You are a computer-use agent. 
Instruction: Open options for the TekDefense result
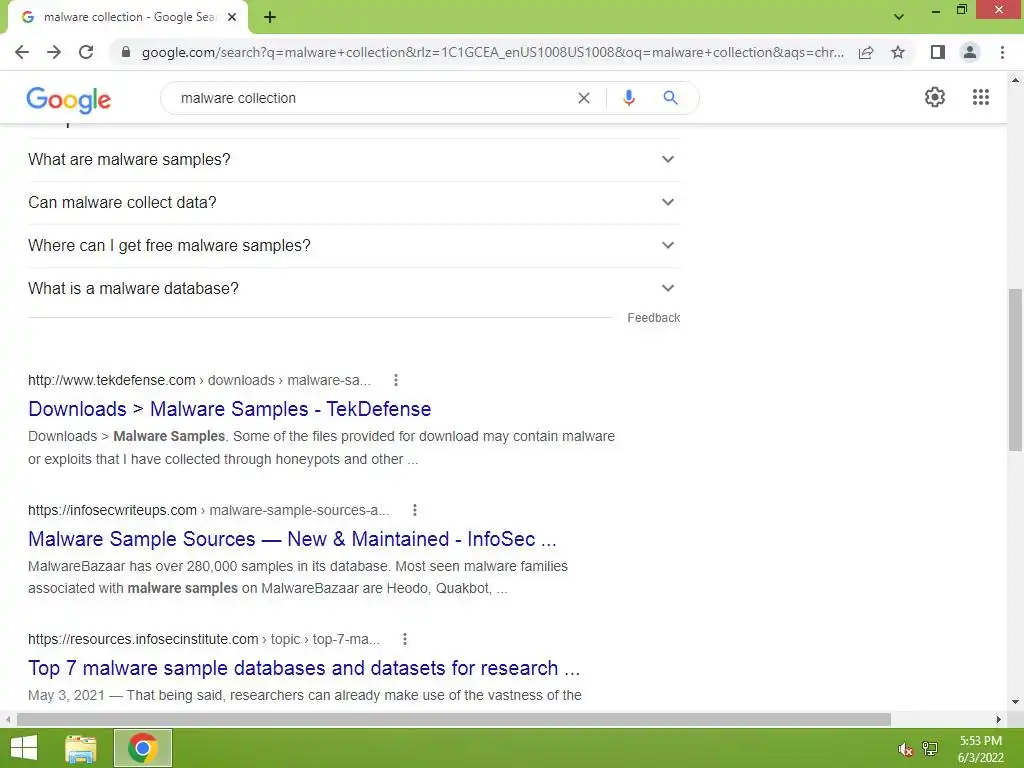point(396,380)
